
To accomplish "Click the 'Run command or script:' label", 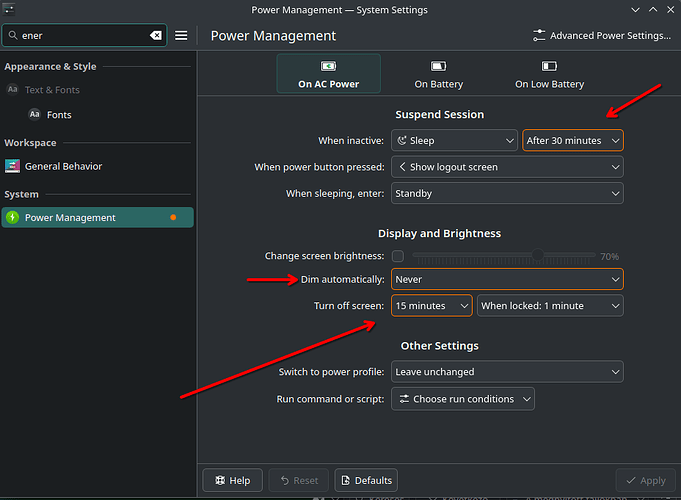I will 331,399.
